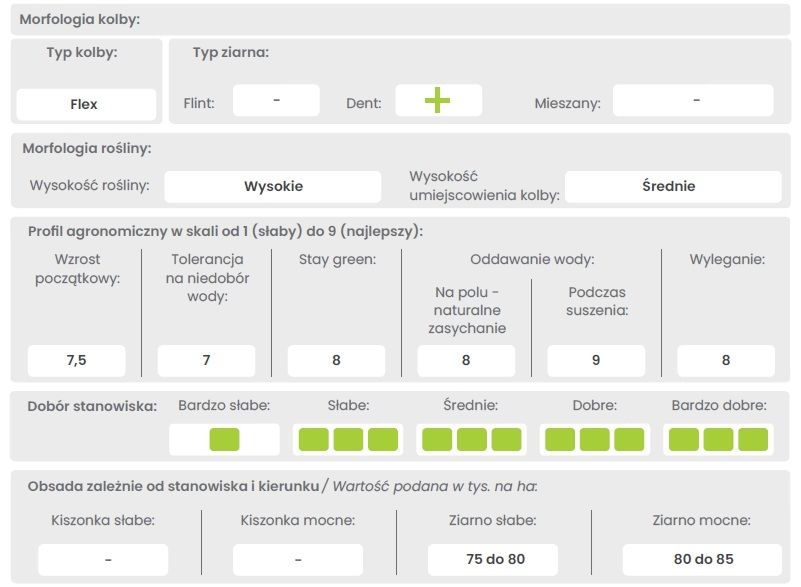Click the value 9 for Podczas suszenia

[596, 360]
